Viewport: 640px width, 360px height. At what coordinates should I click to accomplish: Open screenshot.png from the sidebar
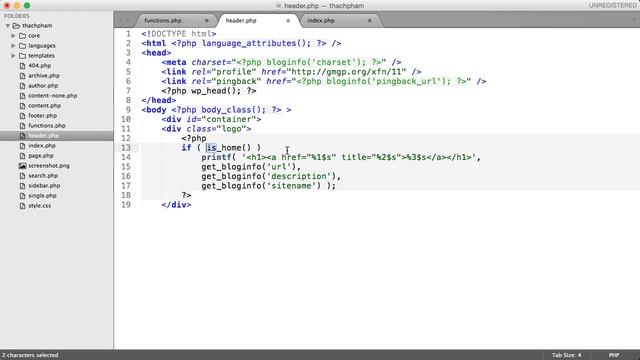[x=49, y=166]
